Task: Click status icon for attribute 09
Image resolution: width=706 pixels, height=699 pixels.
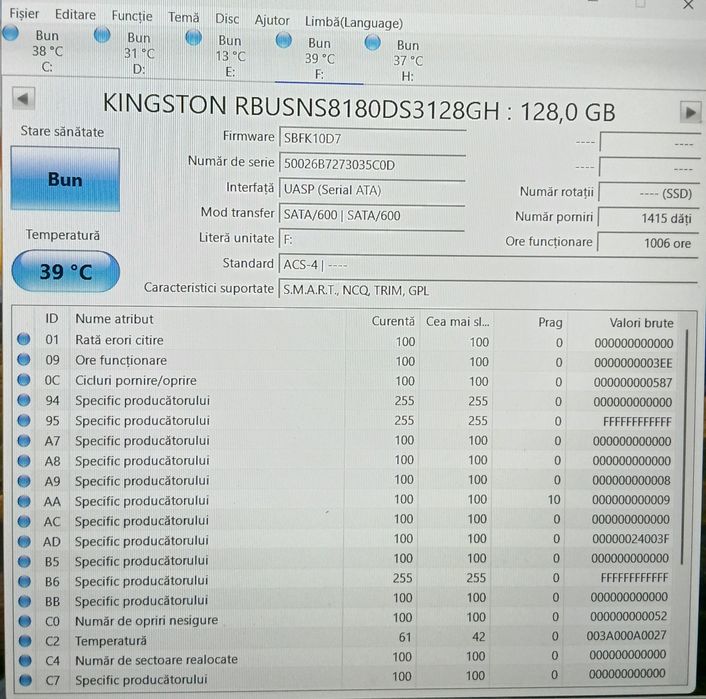Action: pos(24,359)
